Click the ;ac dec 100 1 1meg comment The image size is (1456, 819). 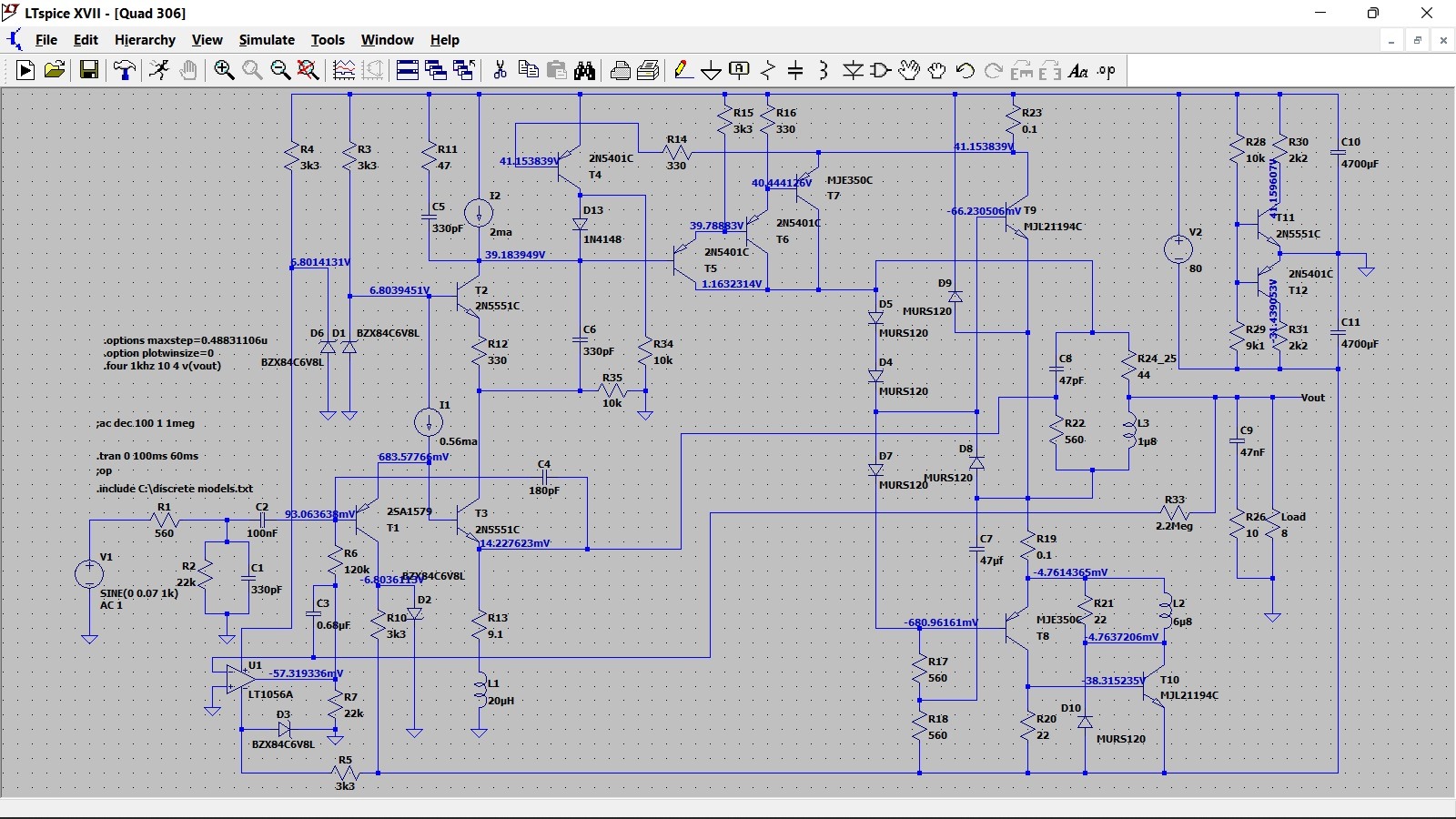146,423
